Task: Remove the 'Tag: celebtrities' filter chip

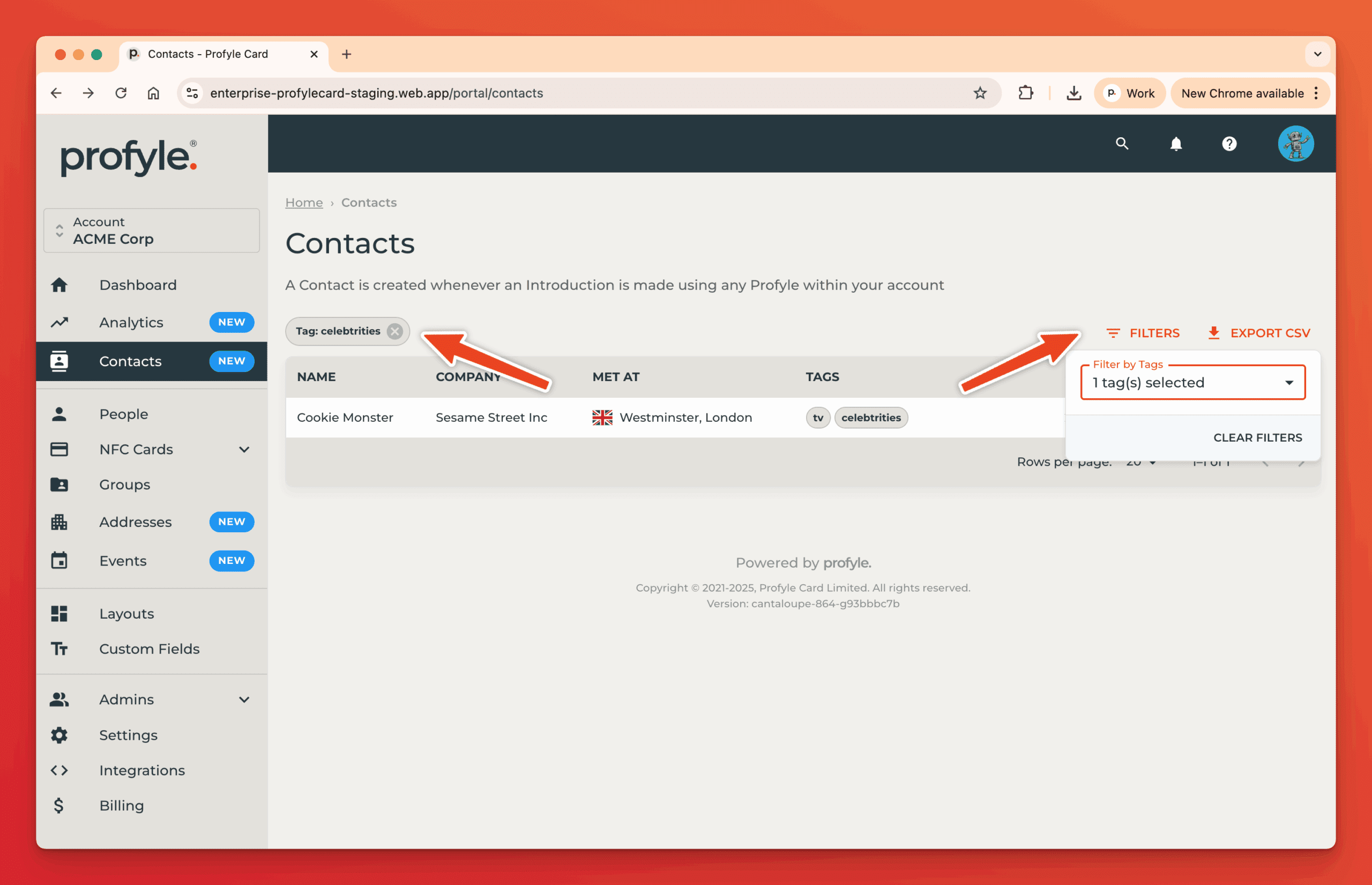Action: [x=394, y=332]
